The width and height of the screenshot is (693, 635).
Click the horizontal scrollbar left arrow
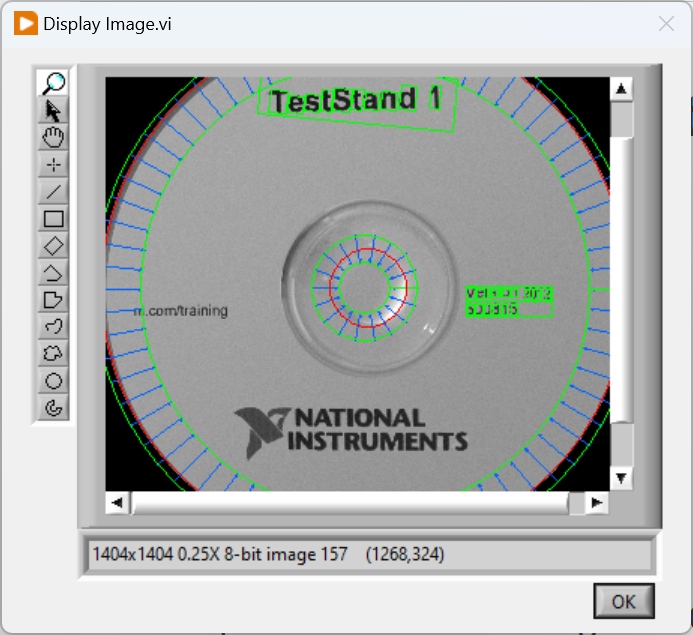(x=117, y=502)
